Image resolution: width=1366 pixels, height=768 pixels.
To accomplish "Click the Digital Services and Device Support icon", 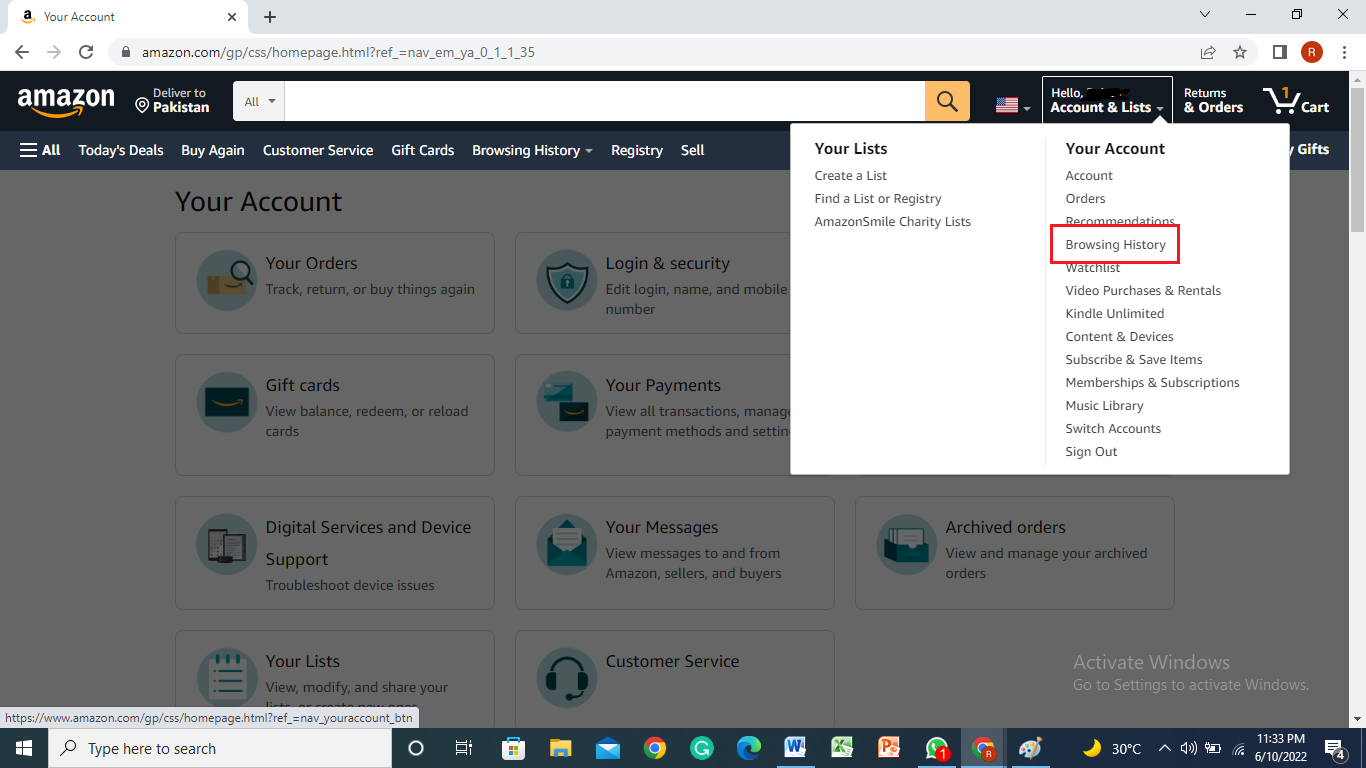I will click(227, 544).
